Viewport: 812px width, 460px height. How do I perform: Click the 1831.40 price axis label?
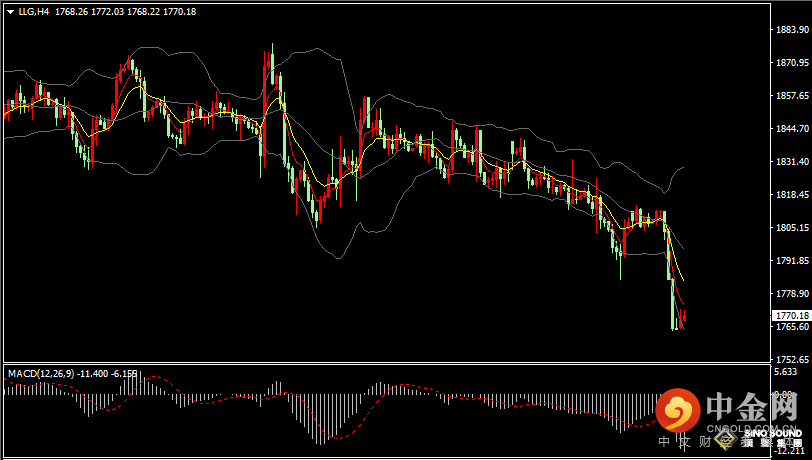(792, 162)
